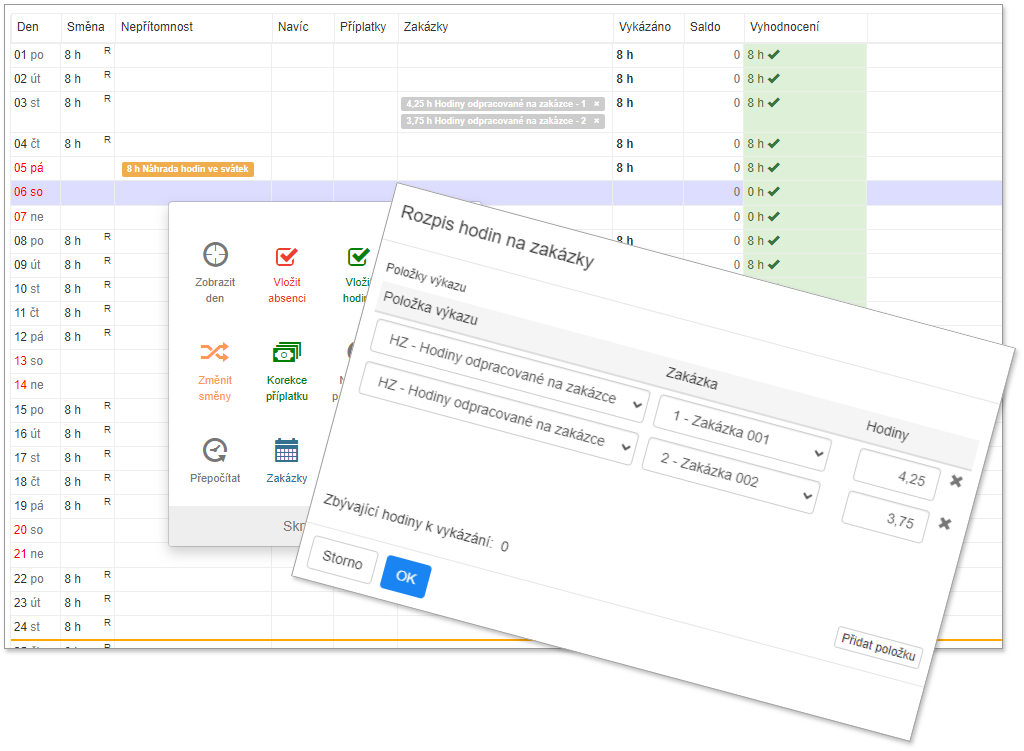Click Zakázka column heading in dialog

(x=692, y=378)
